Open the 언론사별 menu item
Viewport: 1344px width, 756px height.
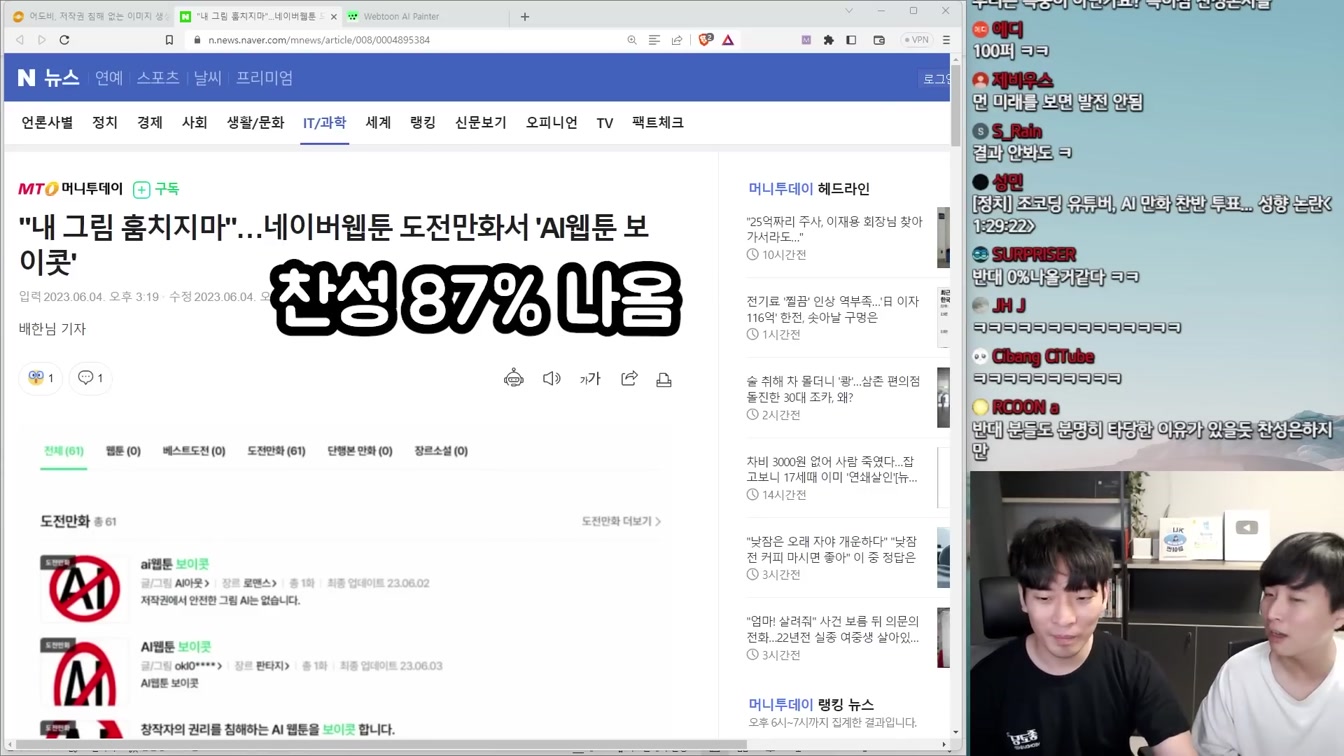(x=47, y=123)
